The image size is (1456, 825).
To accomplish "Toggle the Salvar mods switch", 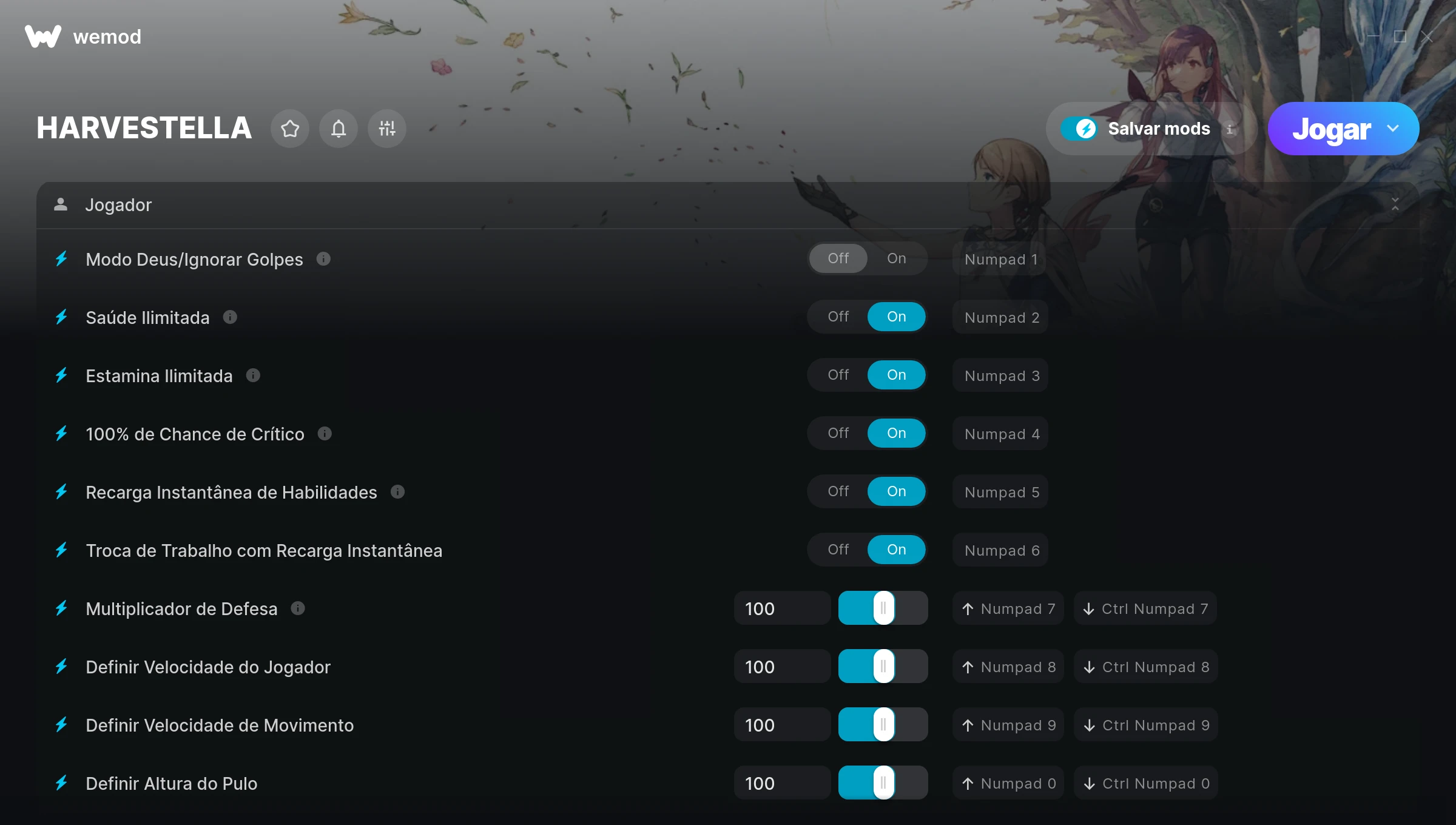I will (x=1079, y=129).
